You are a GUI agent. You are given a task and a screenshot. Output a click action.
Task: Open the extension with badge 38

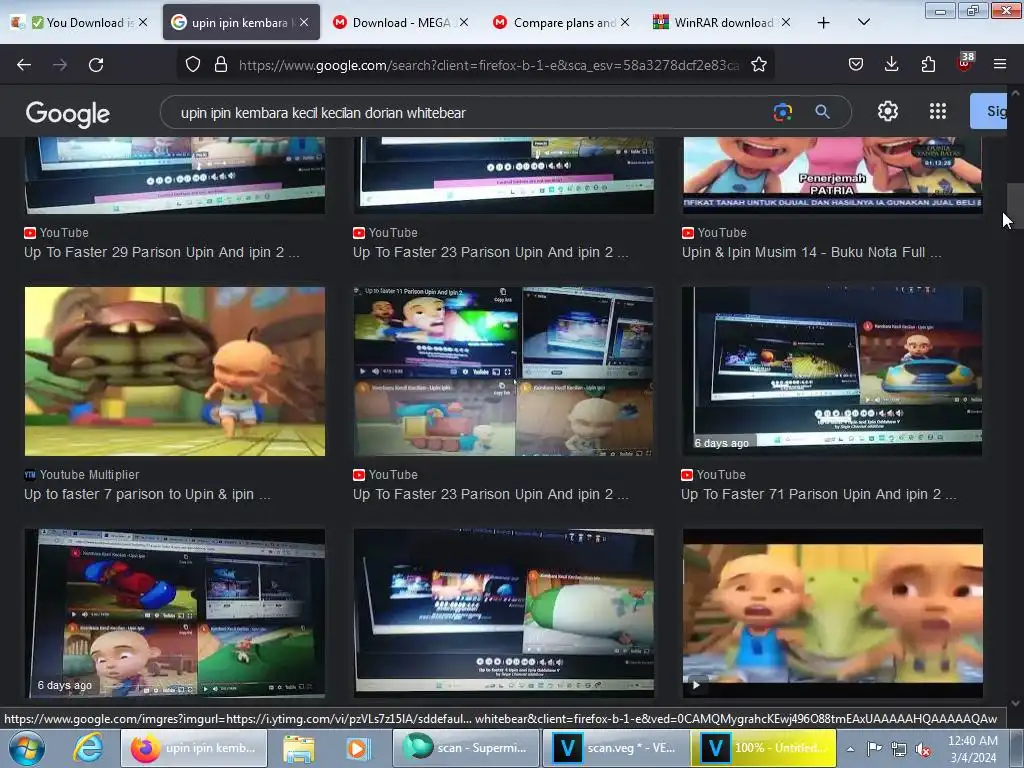(x=965, y=63)
